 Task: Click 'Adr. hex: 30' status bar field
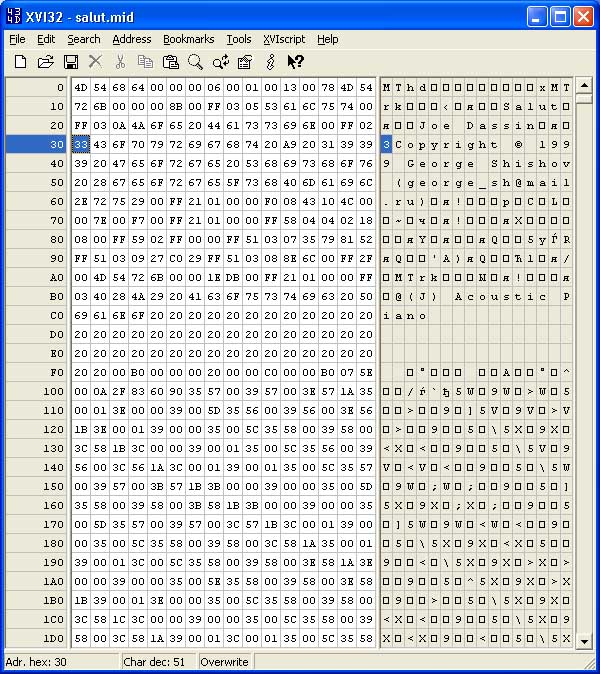point(61,662)
